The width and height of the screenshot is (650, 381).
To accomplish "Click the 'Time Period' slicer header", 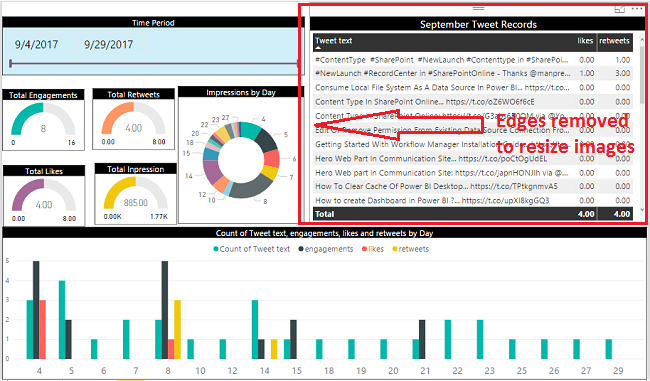I will [153, 23].
